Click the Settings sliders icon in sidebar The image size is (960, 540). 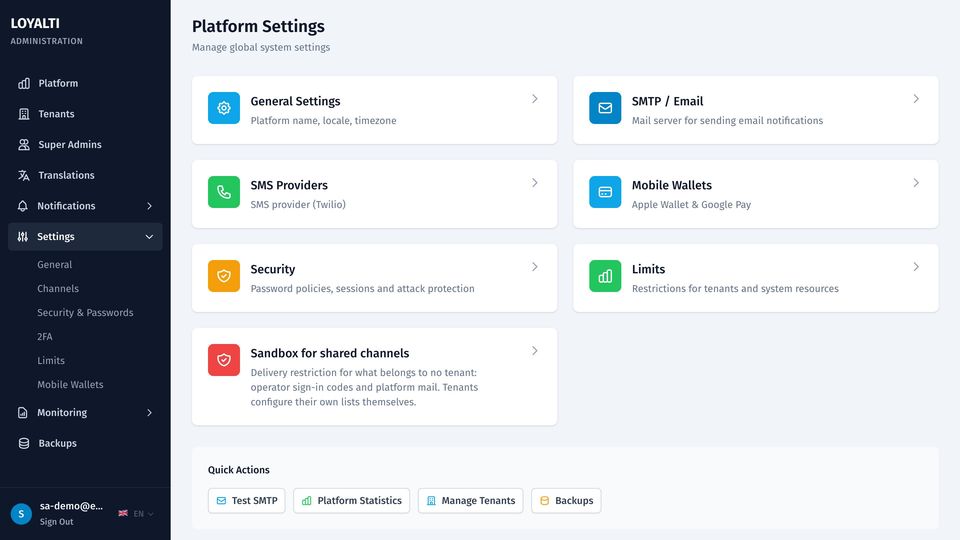pos(23,236)
